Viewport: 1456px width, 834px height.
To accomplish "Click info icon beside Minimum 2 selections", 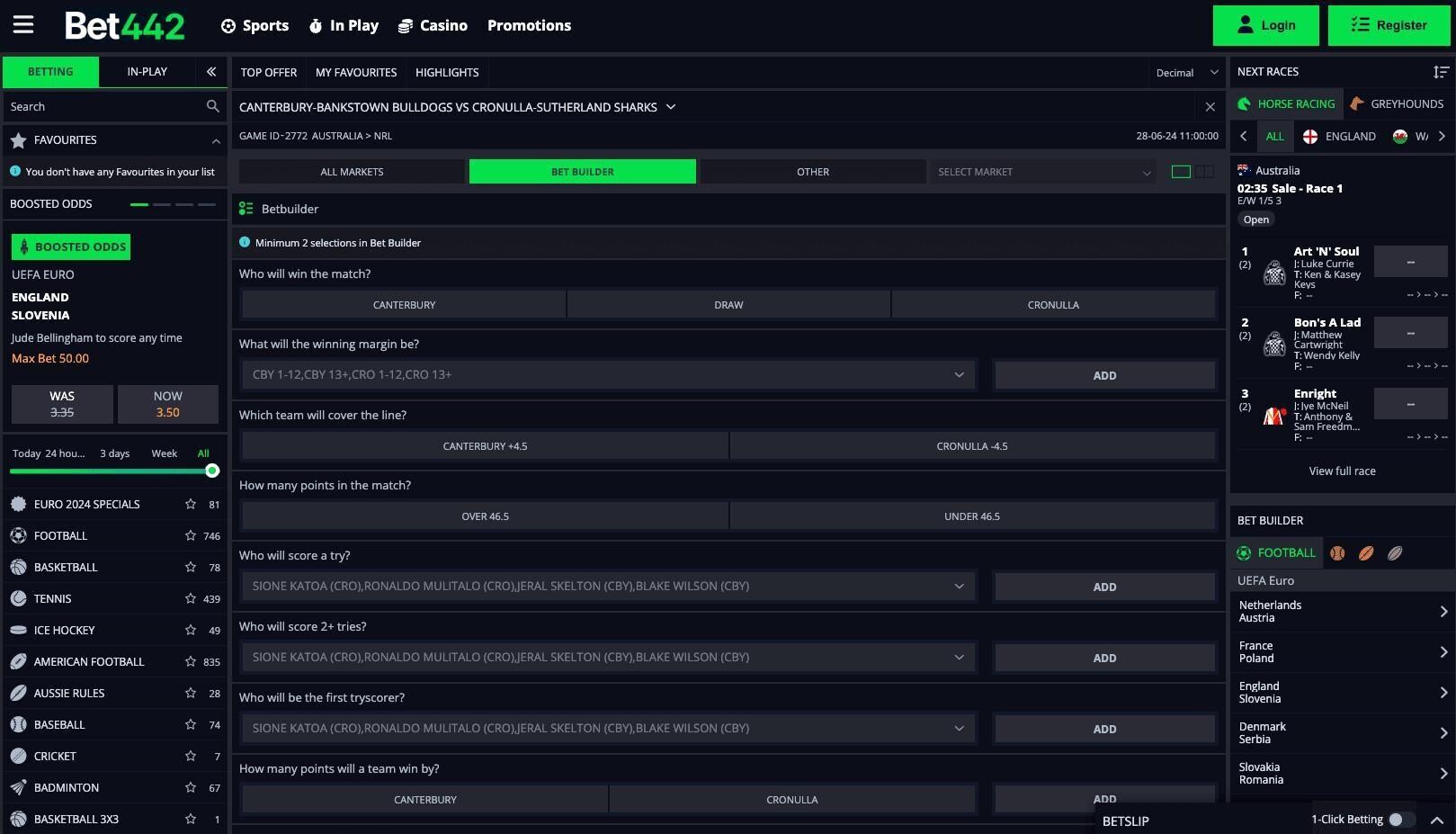I will 245,242.
